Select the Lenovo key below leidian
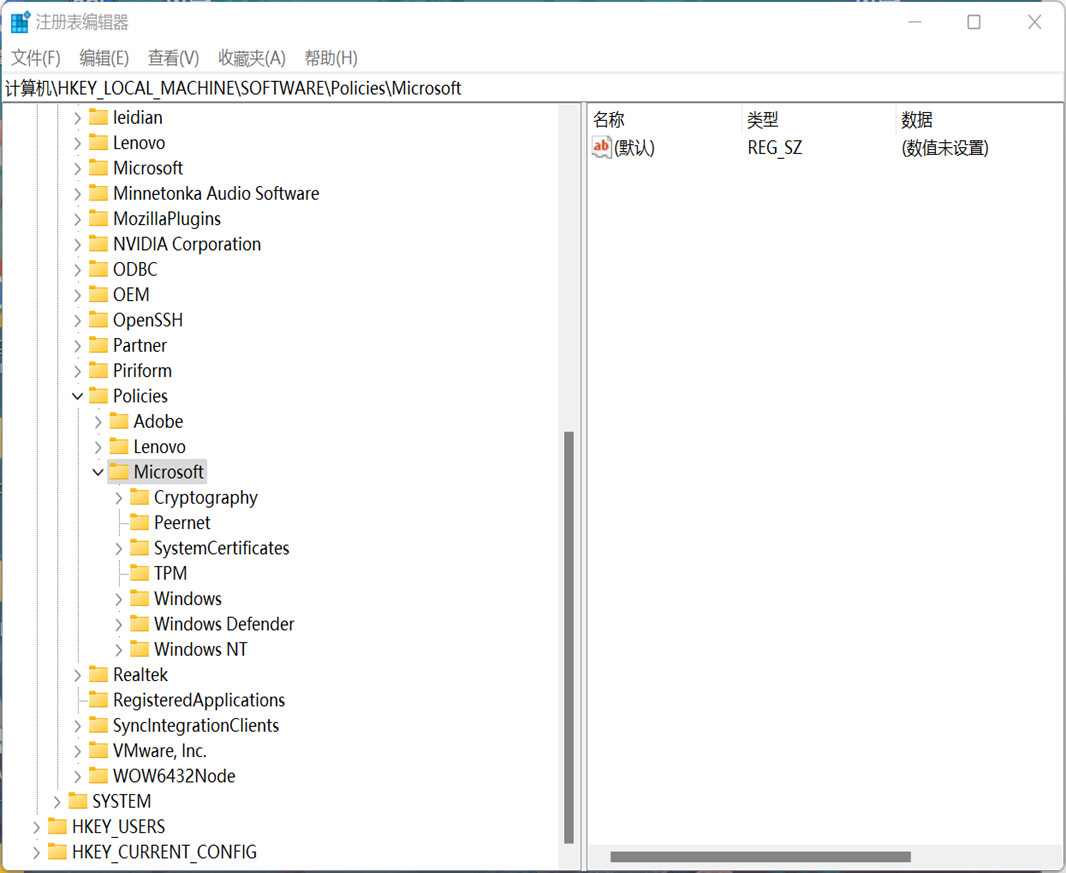Image resolution: width=1066 pixels, height=873 pixels. pos(139,143)
